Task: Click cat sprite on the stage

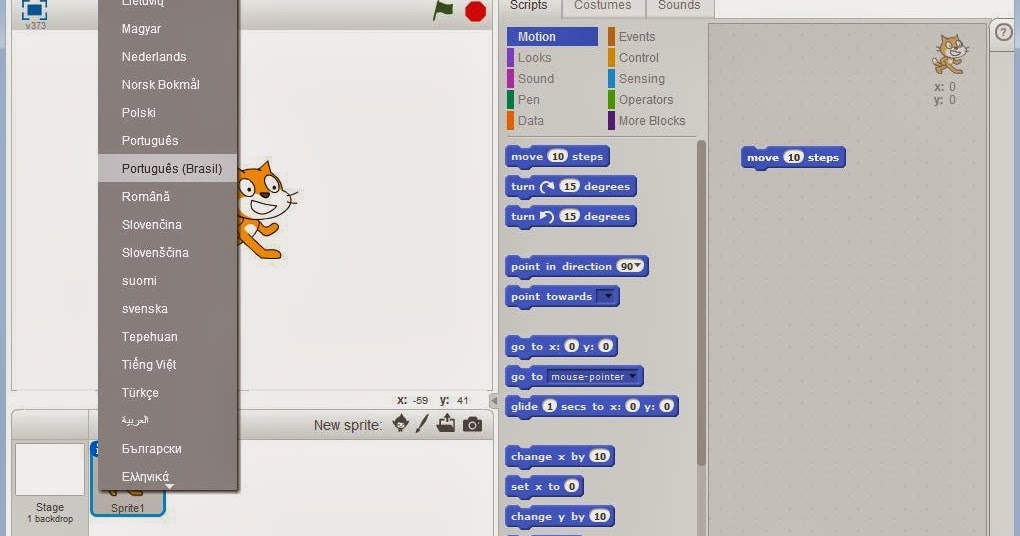Action: click(267, 209)
